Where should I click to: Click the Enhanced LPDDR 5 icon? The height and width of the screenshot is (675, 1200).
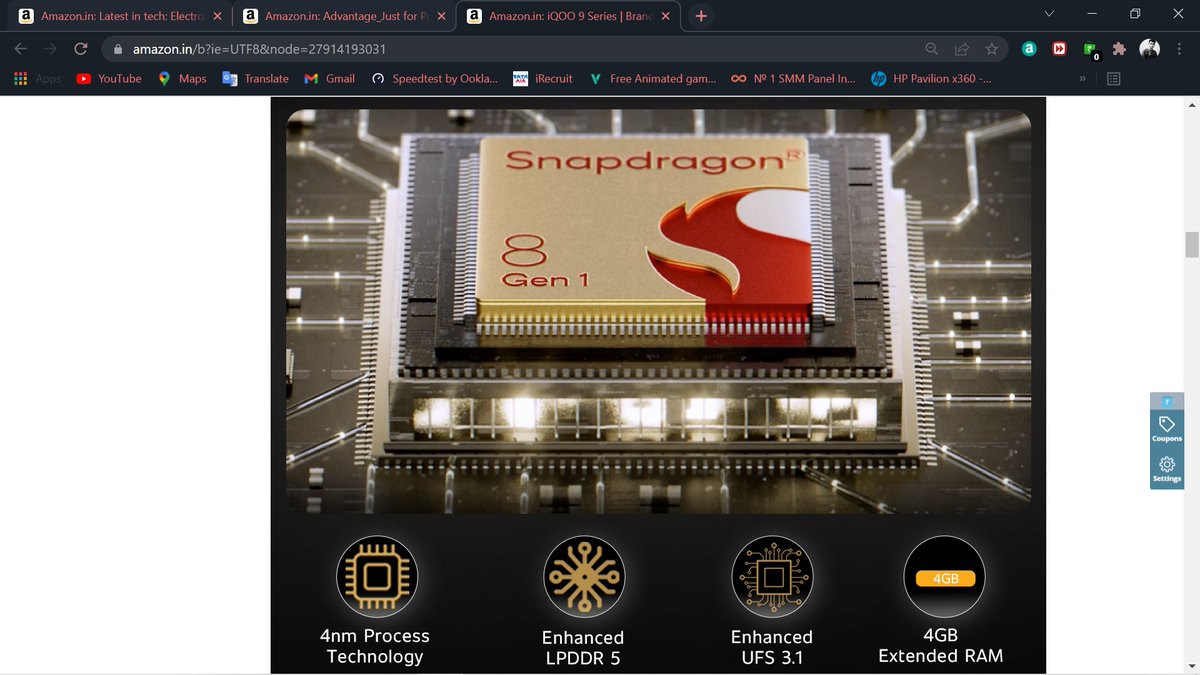pos(583,576)
